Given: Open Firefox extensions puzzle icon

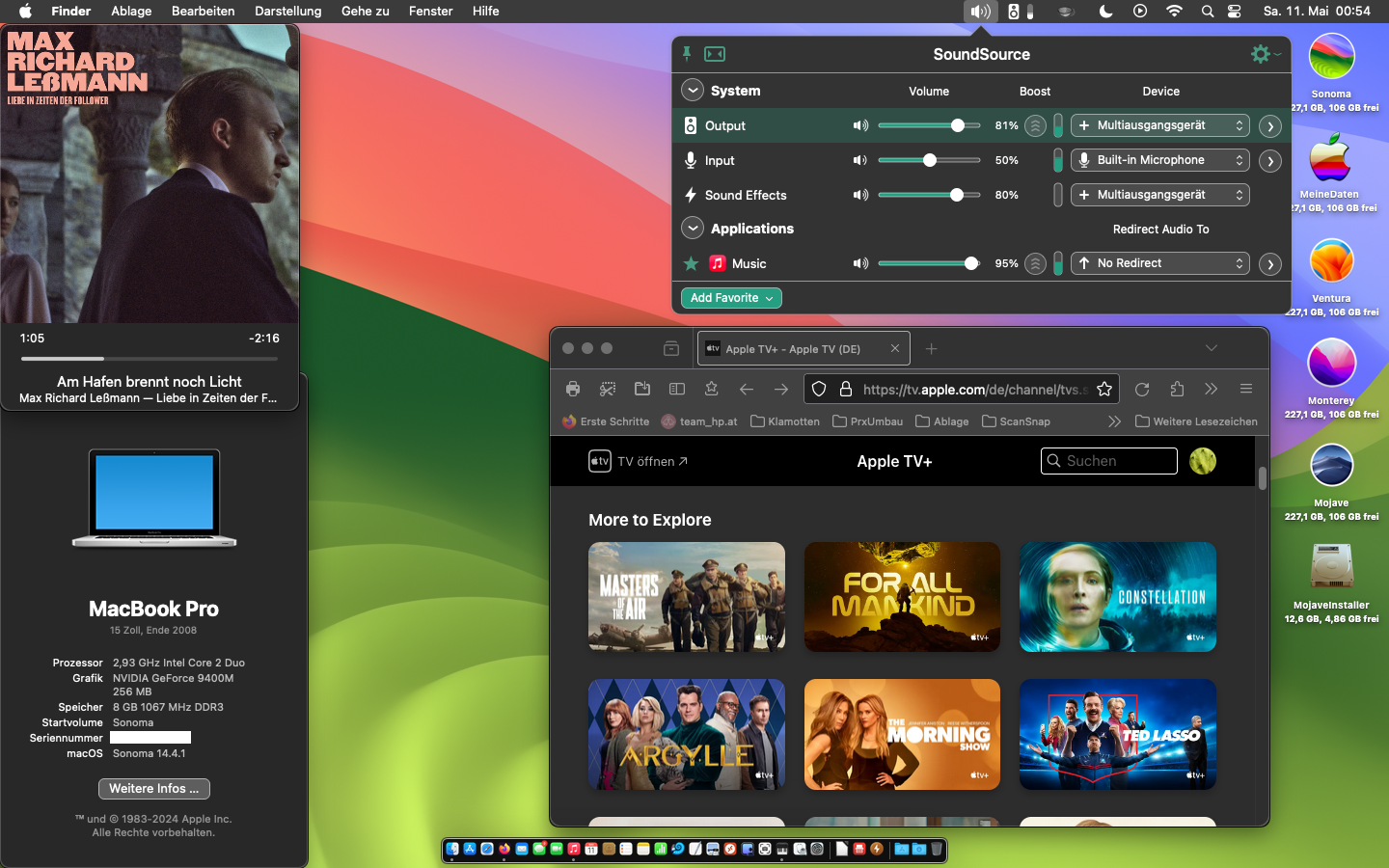Looking at the screenshot, I should pos(1177,389).
